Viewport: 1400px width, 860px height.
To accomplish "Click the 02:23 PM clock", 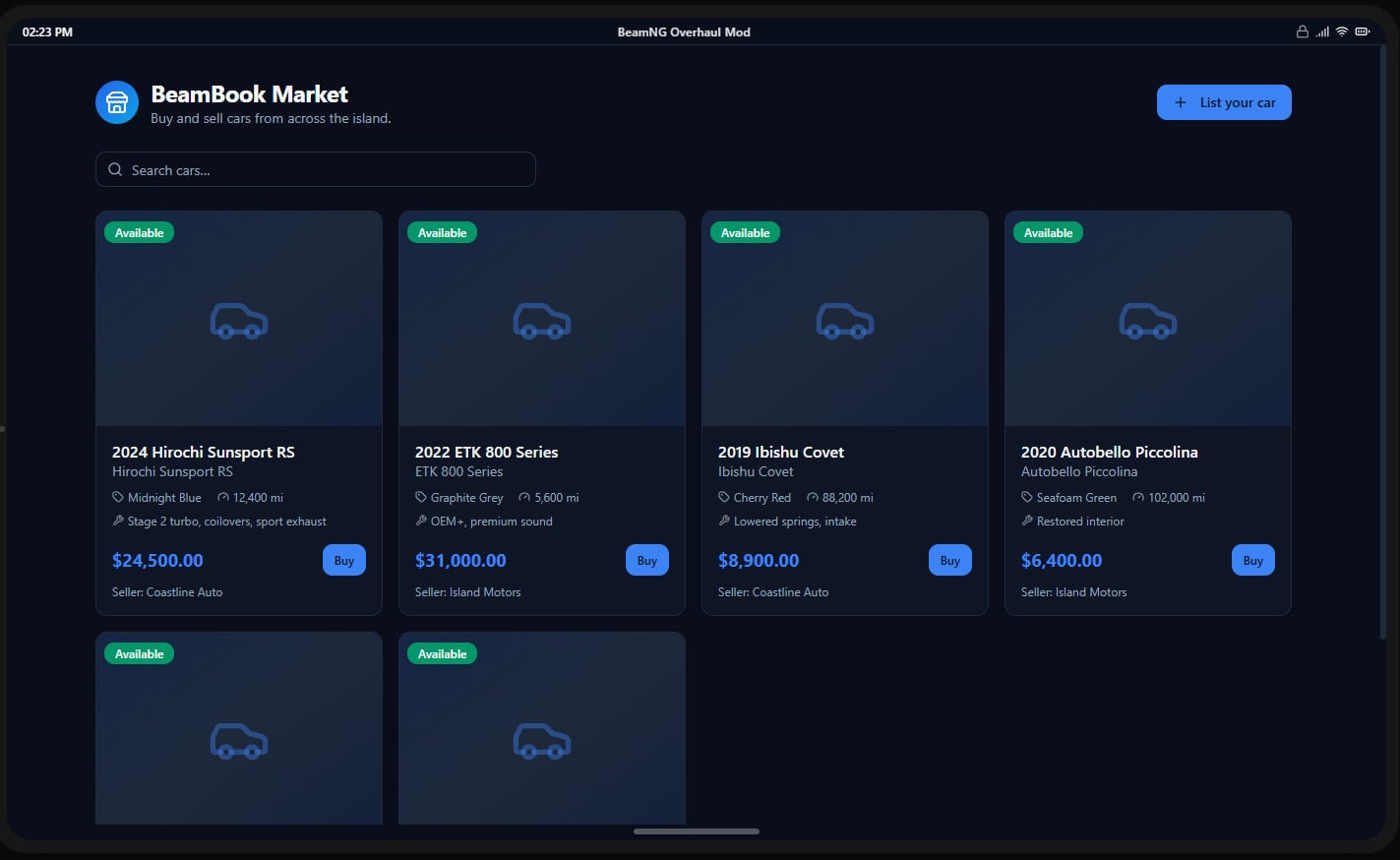I will tap(47, 31).
